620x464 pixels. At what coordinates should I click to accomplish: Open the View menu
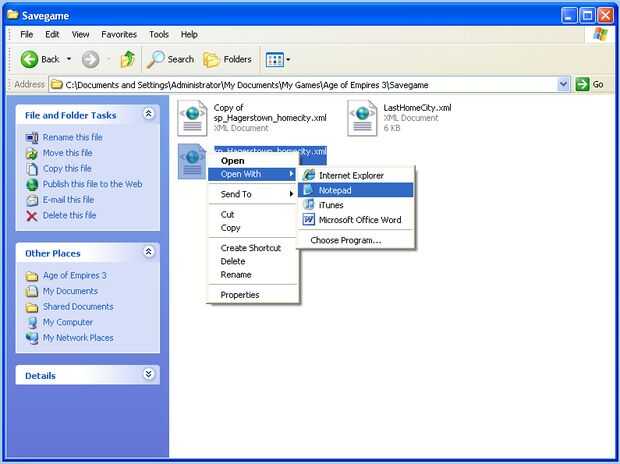[80, 34]
